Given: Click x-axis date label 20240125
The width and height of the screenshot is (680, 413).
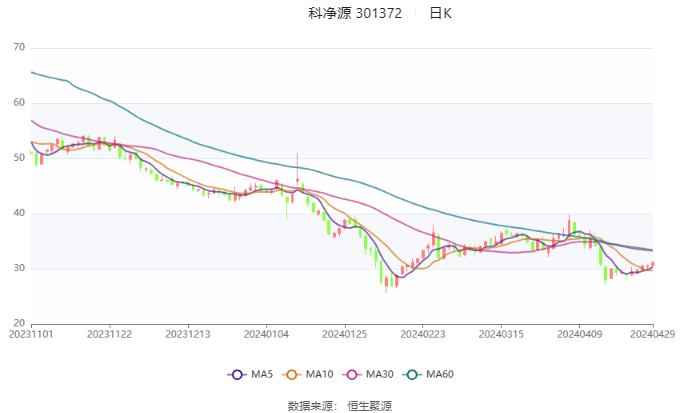Looking at the screenshot, I should tap(344, 334).
